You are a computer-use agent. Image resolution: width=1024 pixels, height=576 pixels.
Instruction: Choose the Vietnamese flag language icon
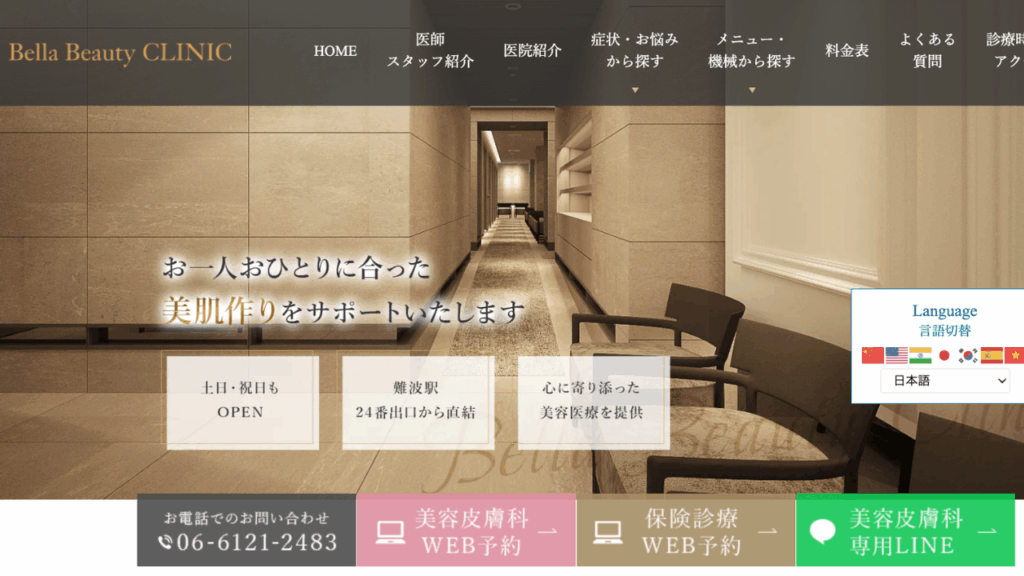(1014, 355)
